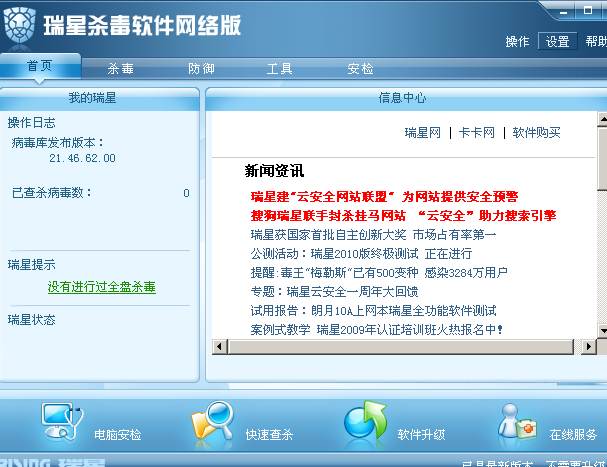Open the 防御 tab

201,69
